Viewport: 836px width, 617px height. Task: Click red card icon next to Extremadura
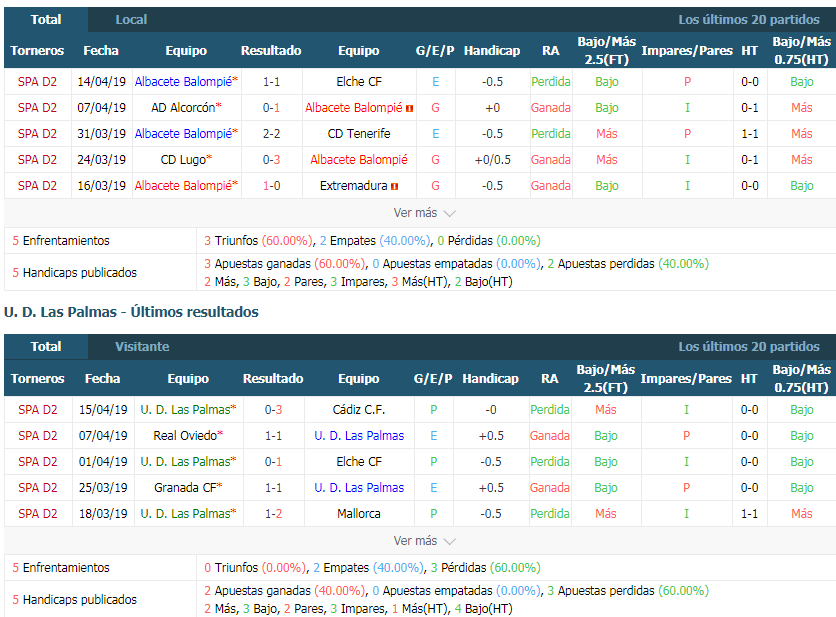tap(395, 187)
